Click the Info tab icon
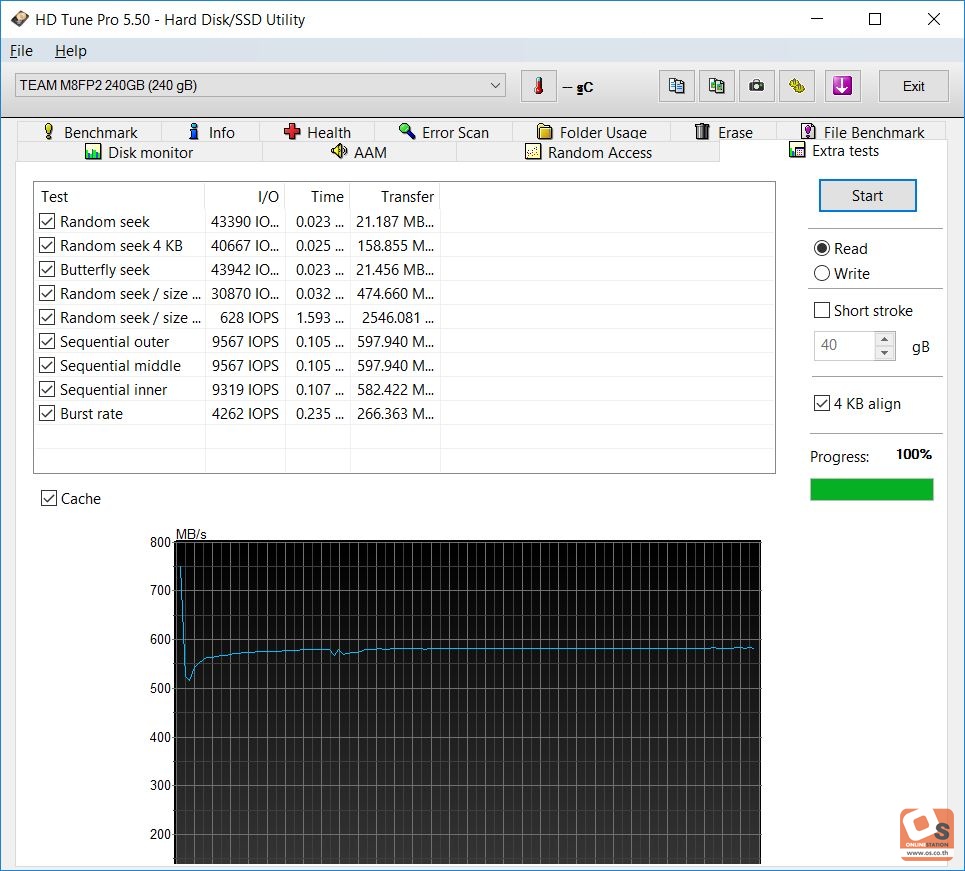Viewport: 965px width, 871px height. click(x=194, y=132)
